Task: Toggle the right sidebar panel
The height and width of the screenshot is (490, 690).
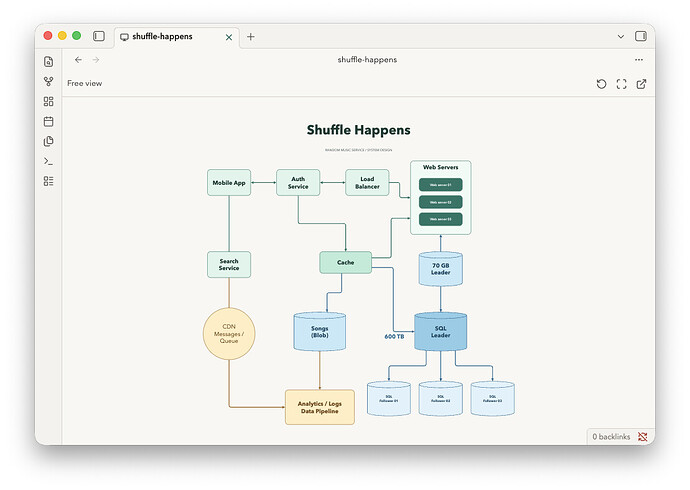Action: point(641,36)
